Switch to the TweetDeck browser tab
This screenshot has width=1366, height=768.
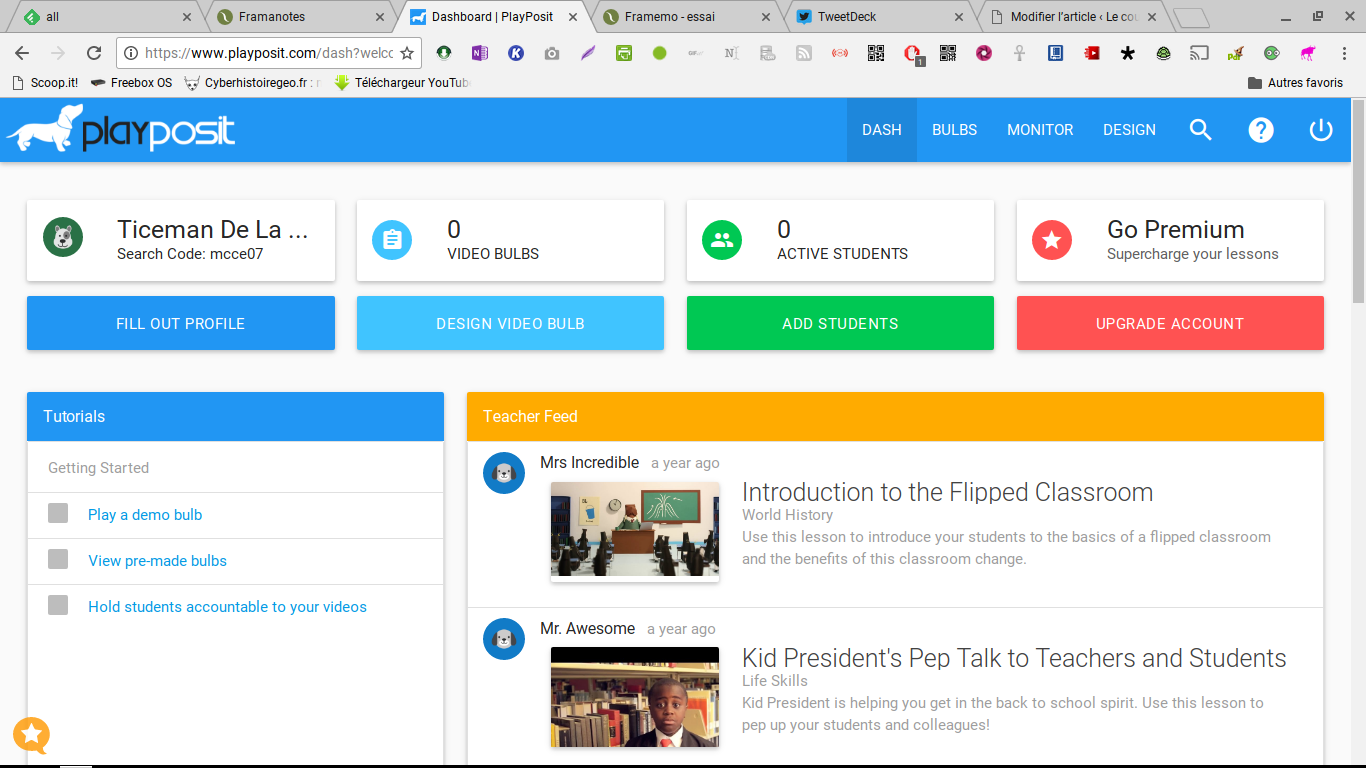point(876,17)
